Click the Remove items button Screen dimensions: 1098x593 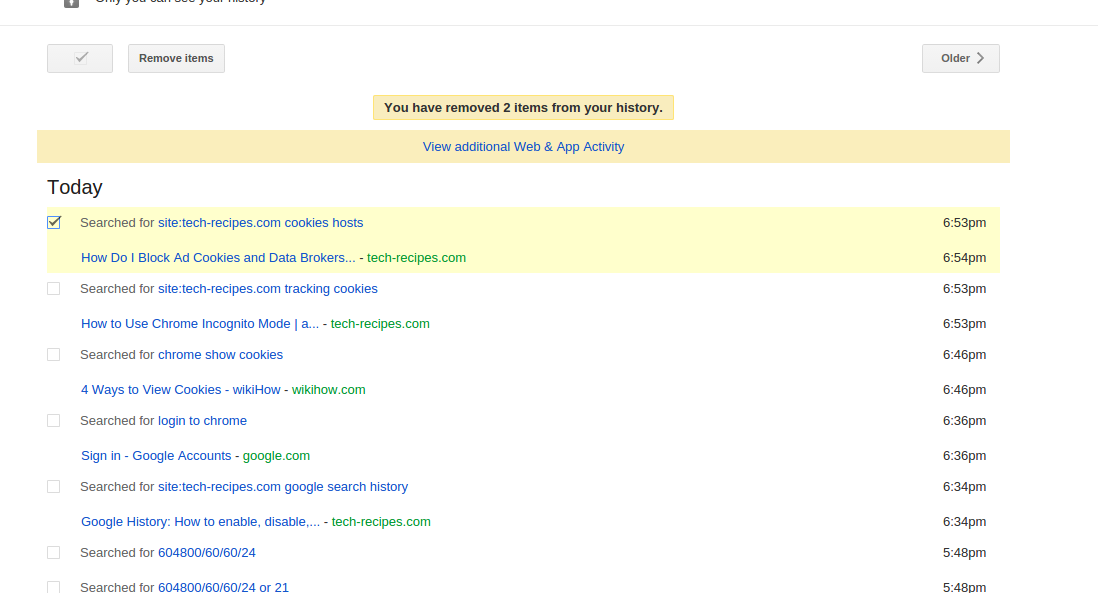(176, 58)
